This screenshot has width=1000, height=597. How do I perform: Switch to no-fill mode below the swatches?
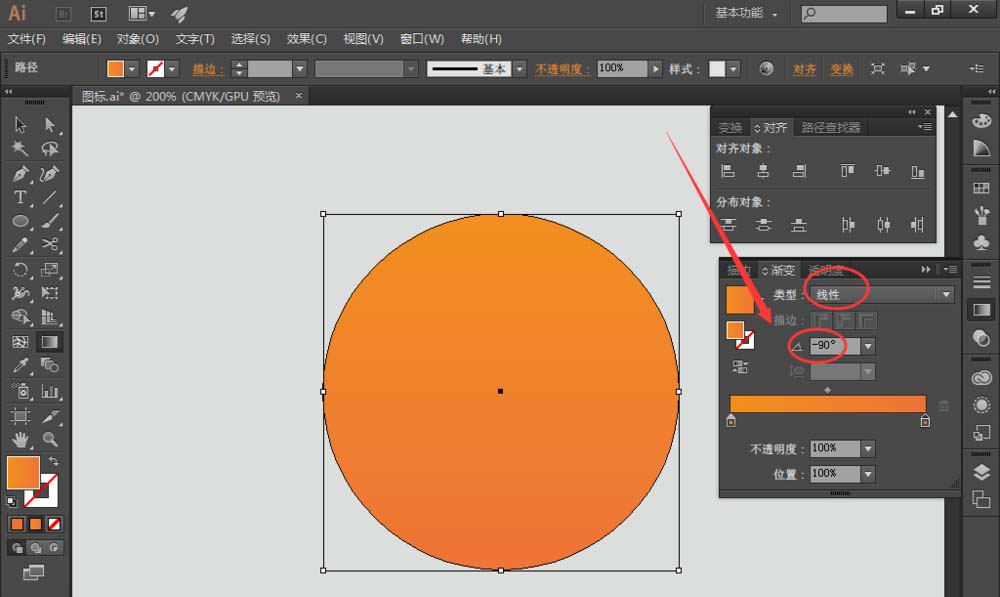[x=54, y=524]
